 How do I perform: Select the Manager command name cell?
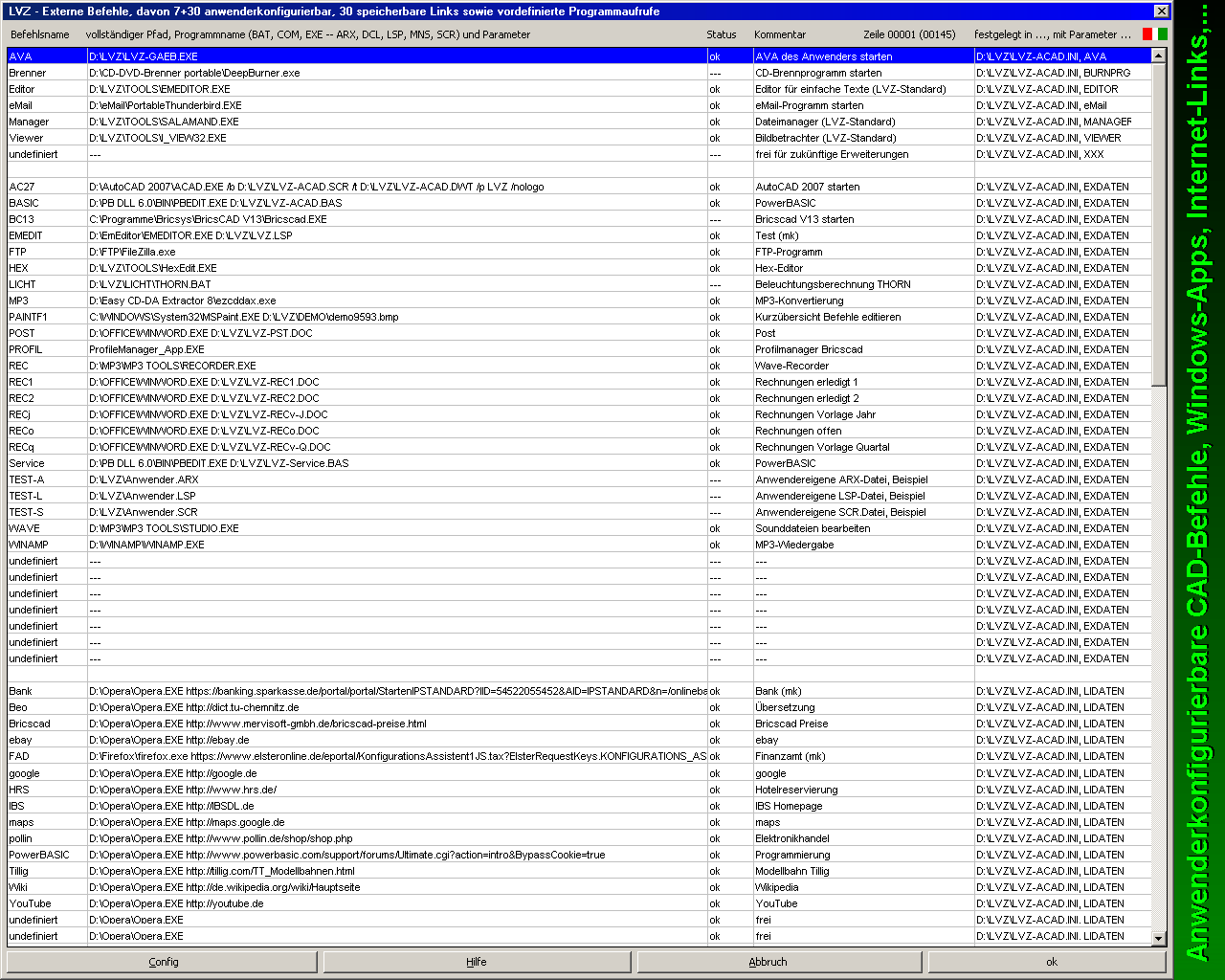click(47, 122)
